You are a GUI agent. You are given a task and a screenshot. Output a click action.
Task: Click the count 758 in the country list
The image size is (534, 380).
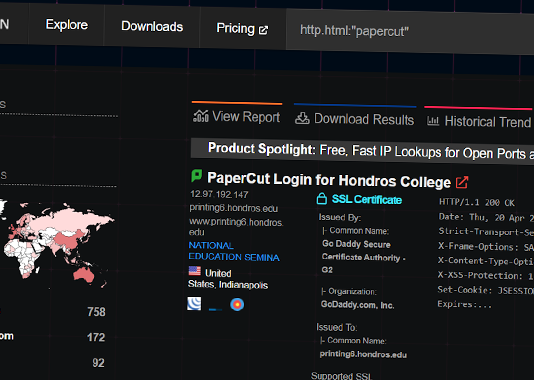pyautogui.click(x=96, y=312)
